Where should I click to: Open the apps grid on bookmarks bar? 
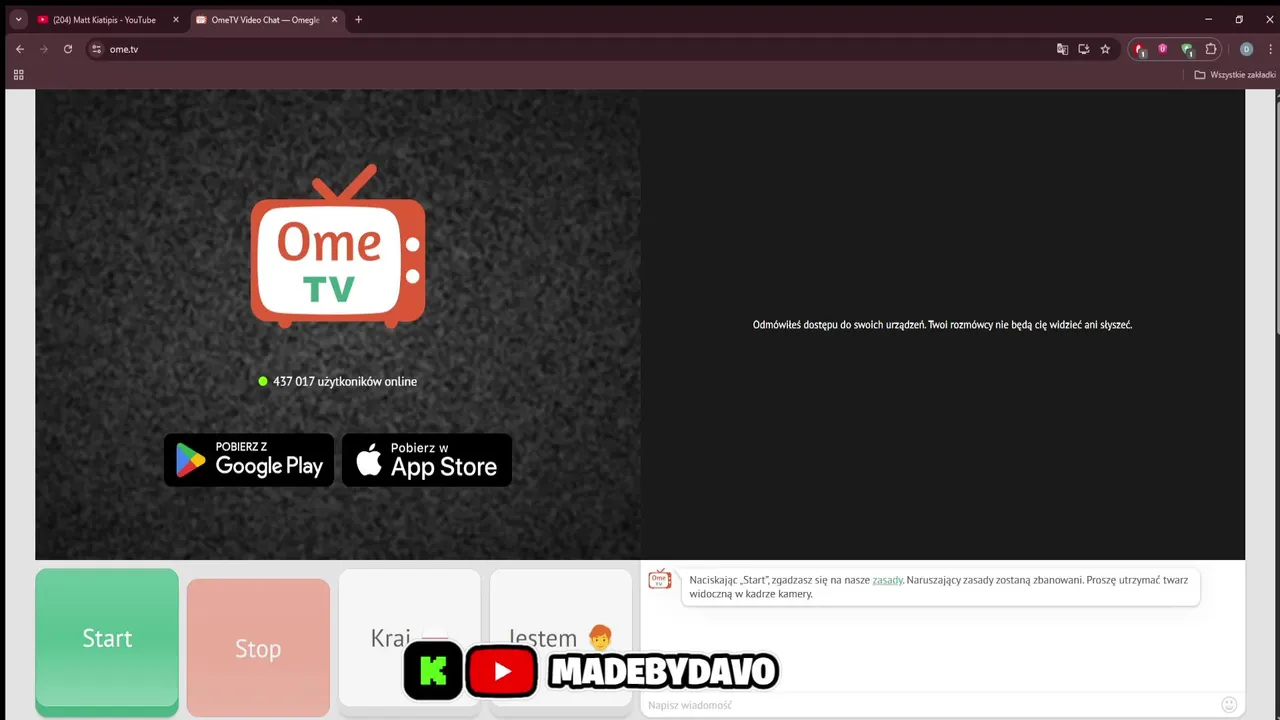(18, 75)
